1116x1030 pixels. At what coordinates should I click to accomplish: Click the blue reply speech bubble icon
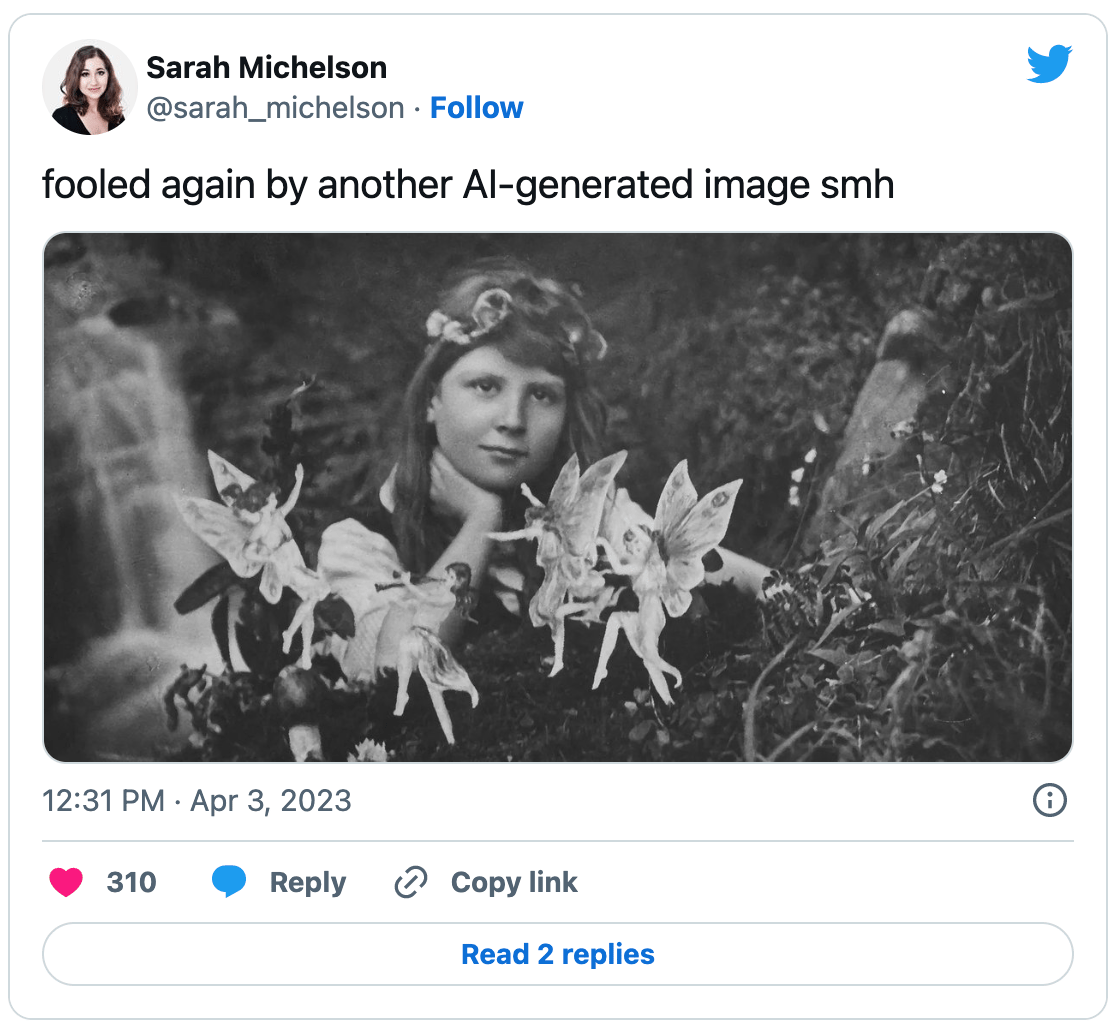pos(229,882)
